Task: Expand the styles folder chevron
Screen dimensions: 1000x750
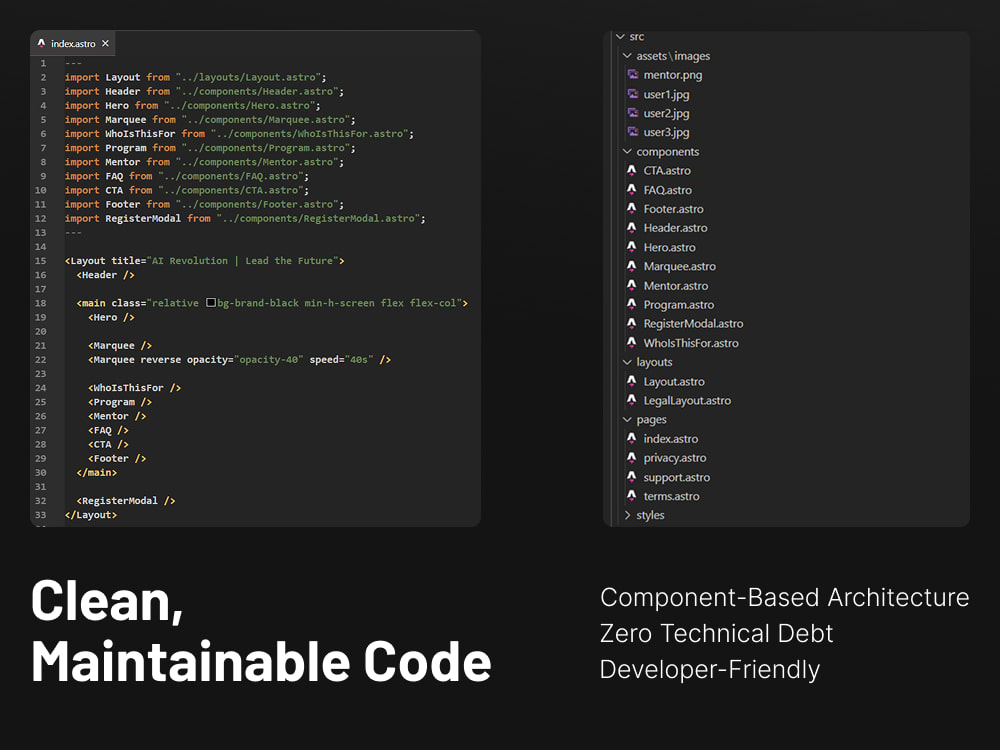Action: tap(628, 515)
